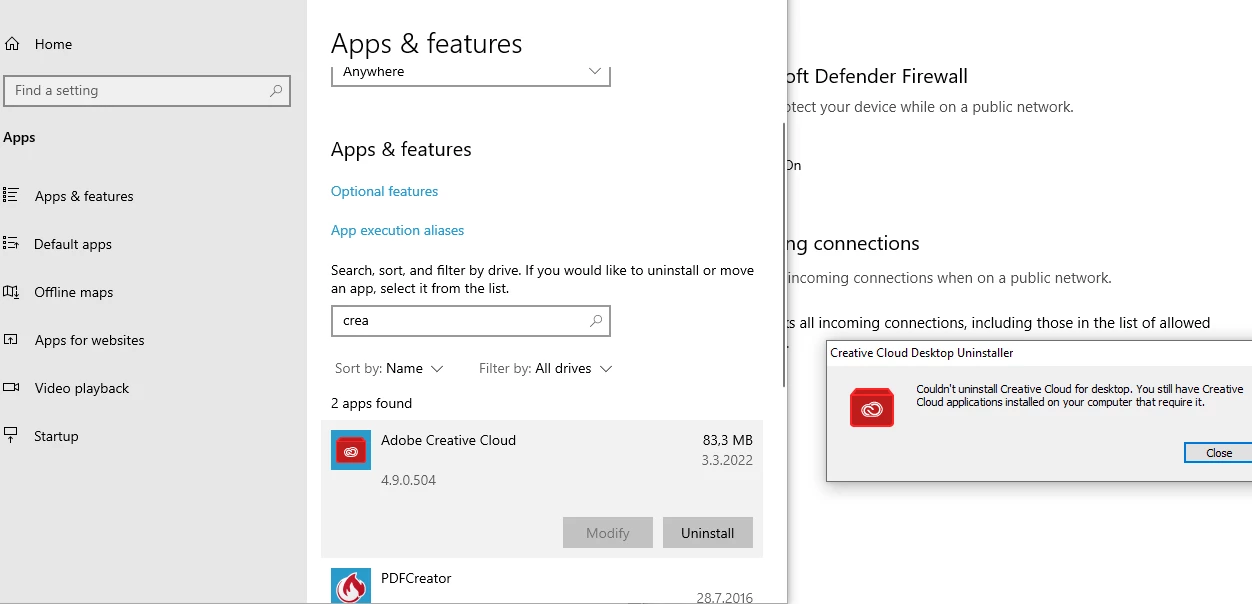Image resolution: width=1252 pixels, height=604 pixels.
Task: Click the PDFCreator app icon
Action: click(351, 586)
